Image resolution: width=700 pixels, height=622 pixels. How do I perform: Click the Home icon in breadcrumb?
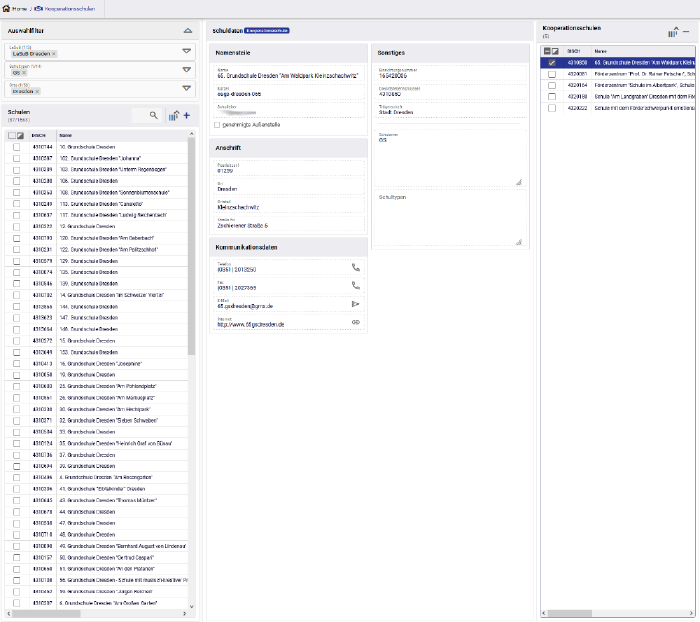coord(6,7)
